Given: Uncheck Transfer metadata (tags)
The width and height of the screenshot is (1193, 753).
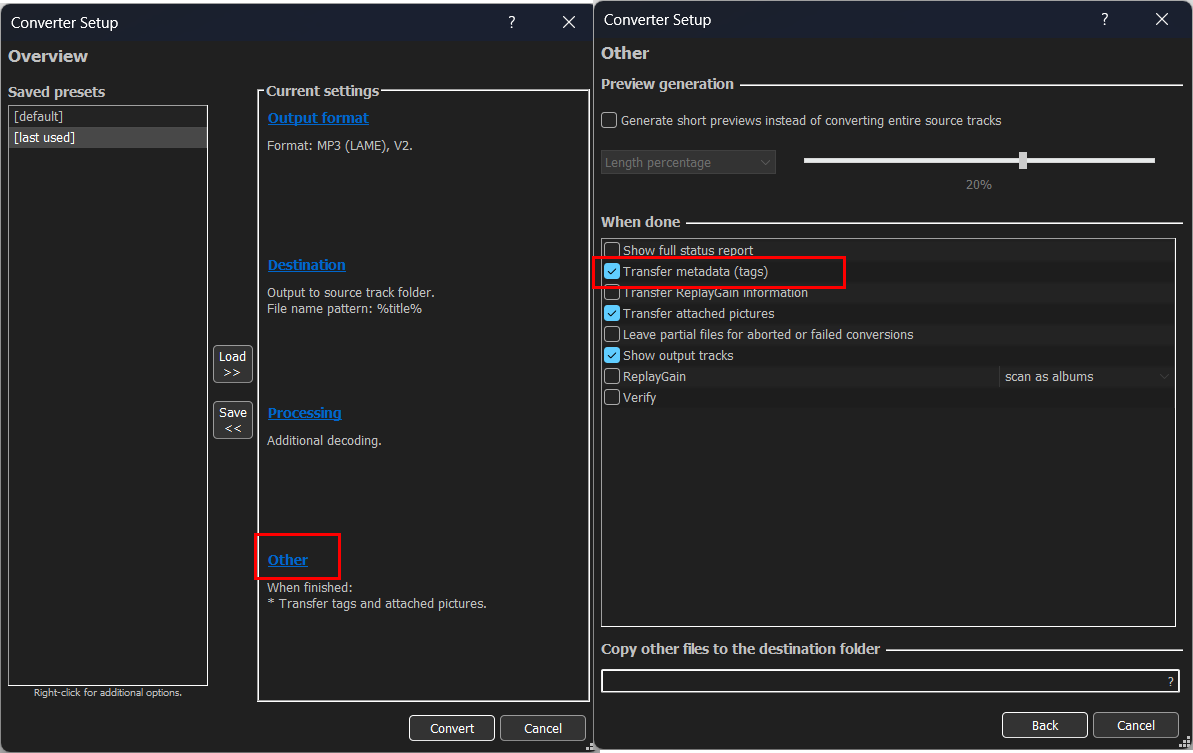Looking at the screenshot, I should (612, 271).
